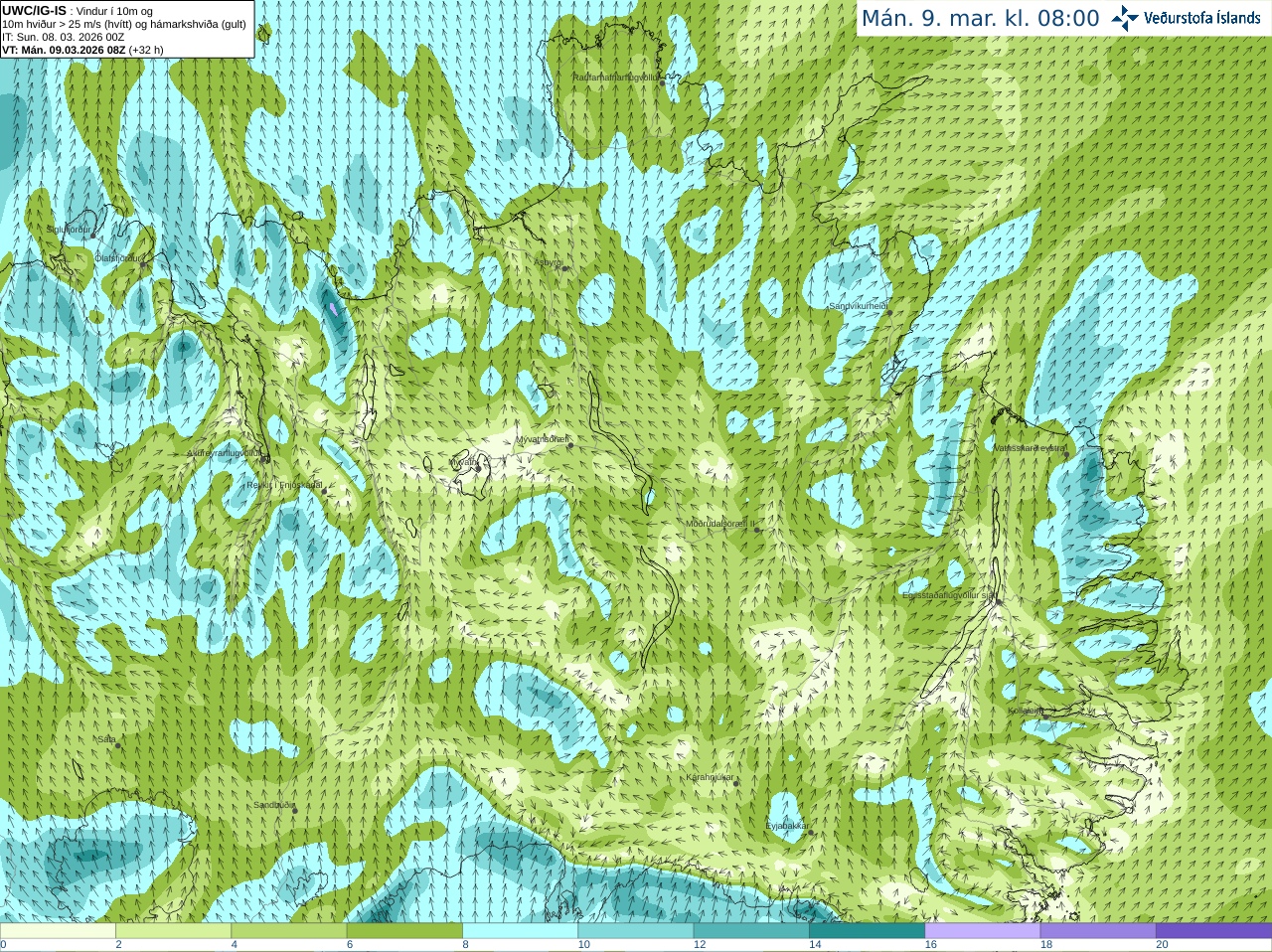Click the legend tick label 6
Viewport: 1272px width, 952px height.
(x=350, y=945)
